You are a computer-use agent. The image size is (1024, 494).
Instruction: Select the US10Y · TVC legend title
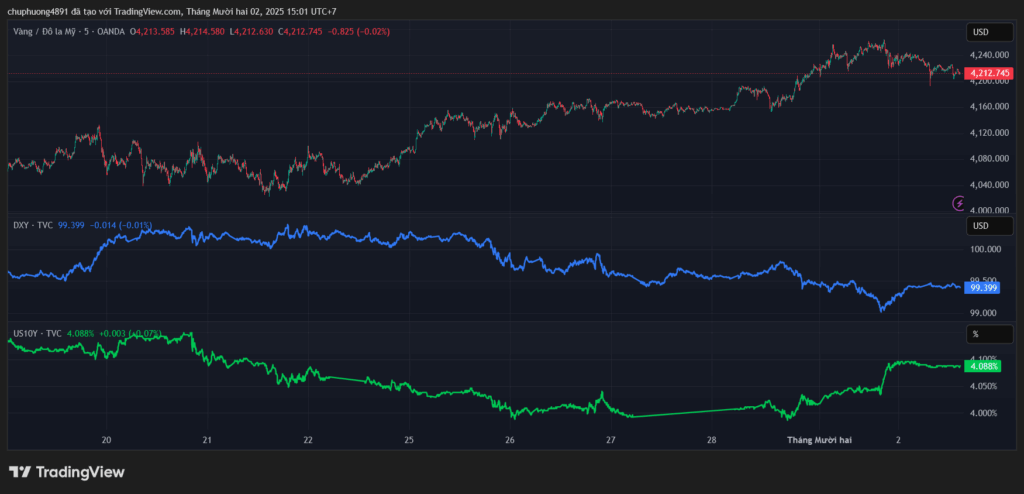37,333
